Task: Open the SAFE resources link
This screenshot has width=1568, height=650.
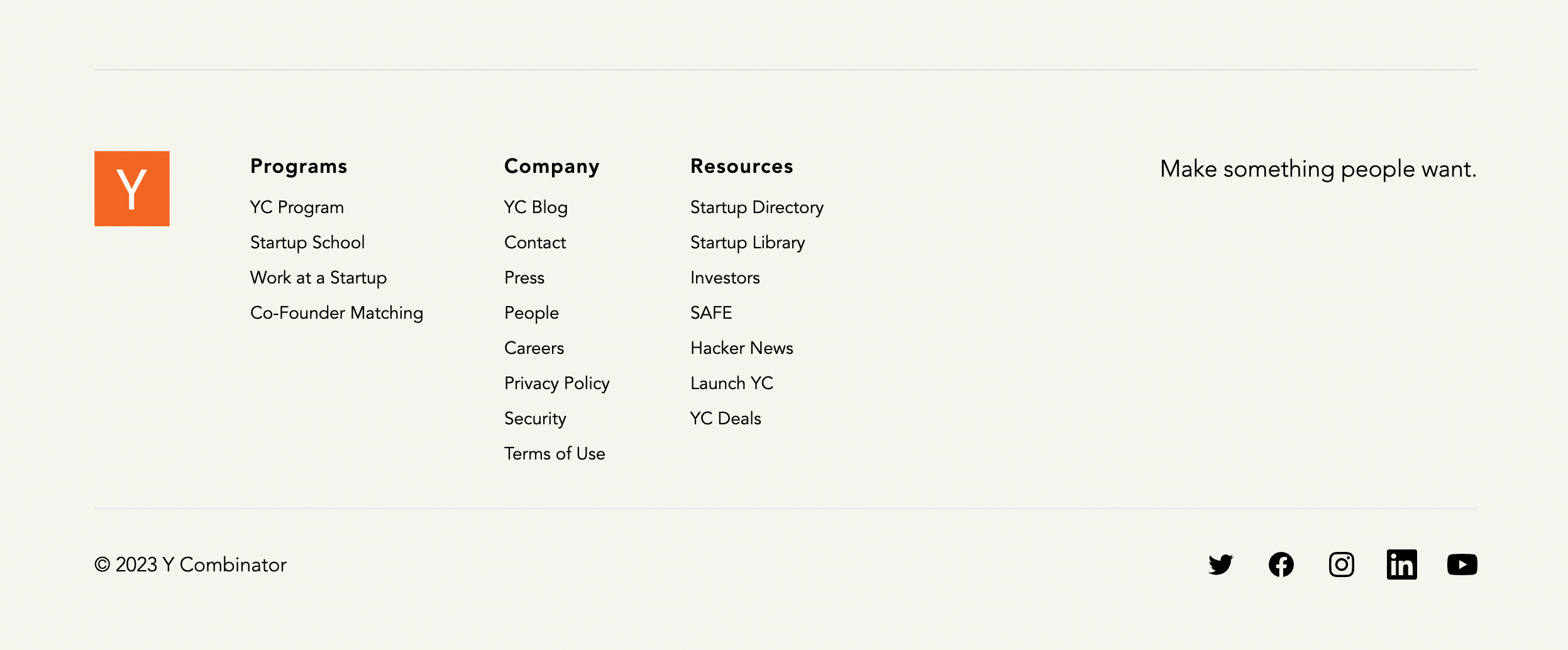Action: pos(711,313)
